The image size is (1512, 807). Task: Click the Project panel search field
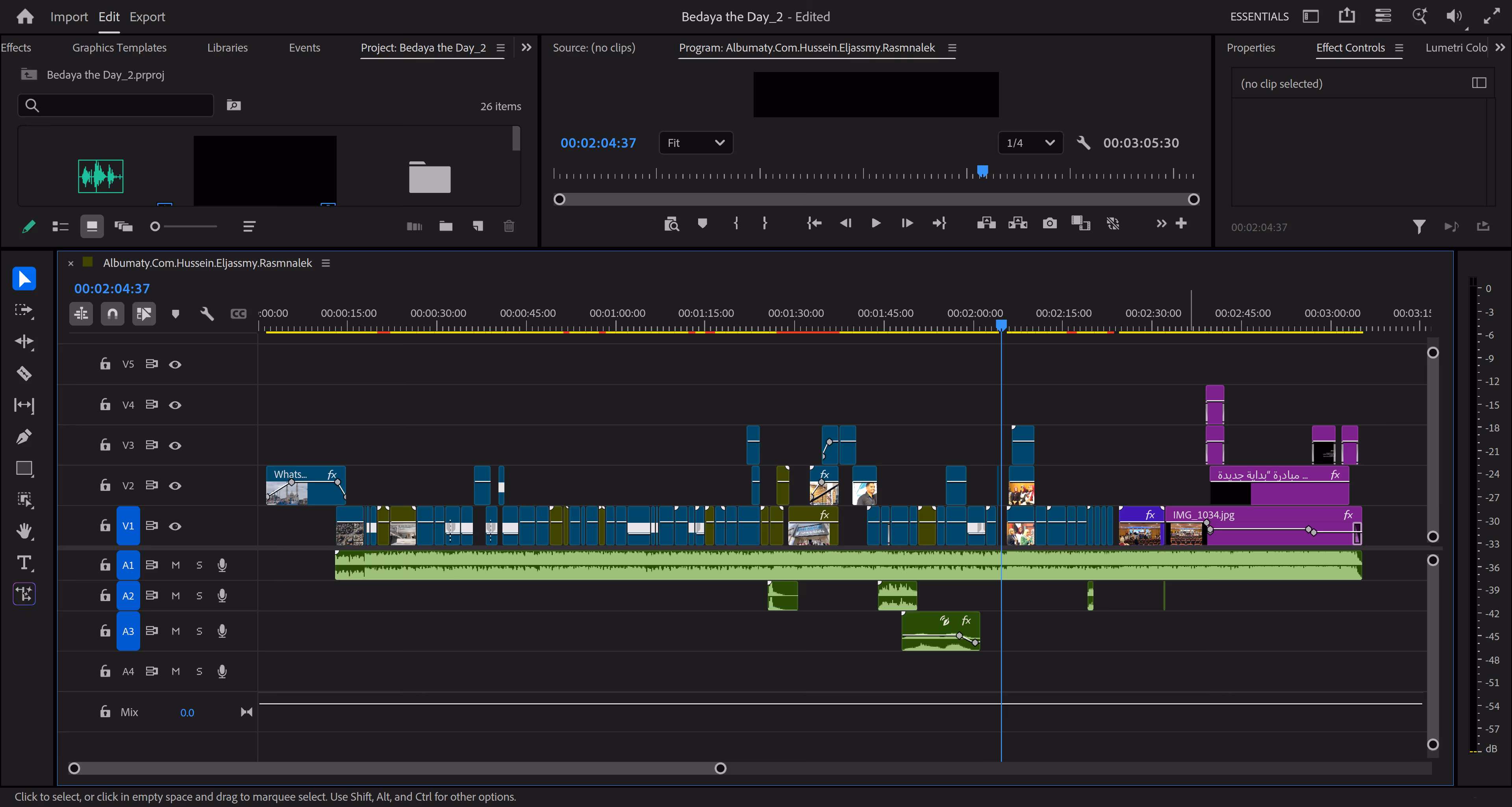click(x=116, y=106)
